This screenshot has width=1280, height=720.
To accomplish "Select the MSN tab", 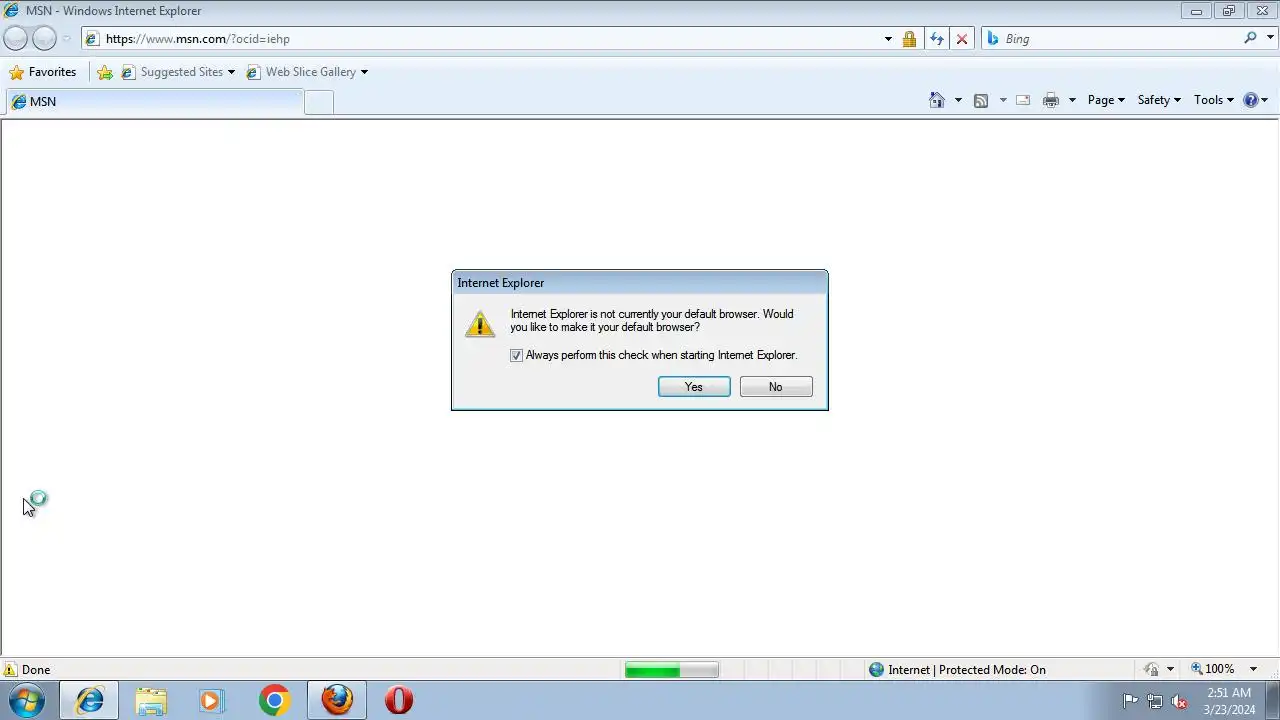I will [x=154, y=101].
